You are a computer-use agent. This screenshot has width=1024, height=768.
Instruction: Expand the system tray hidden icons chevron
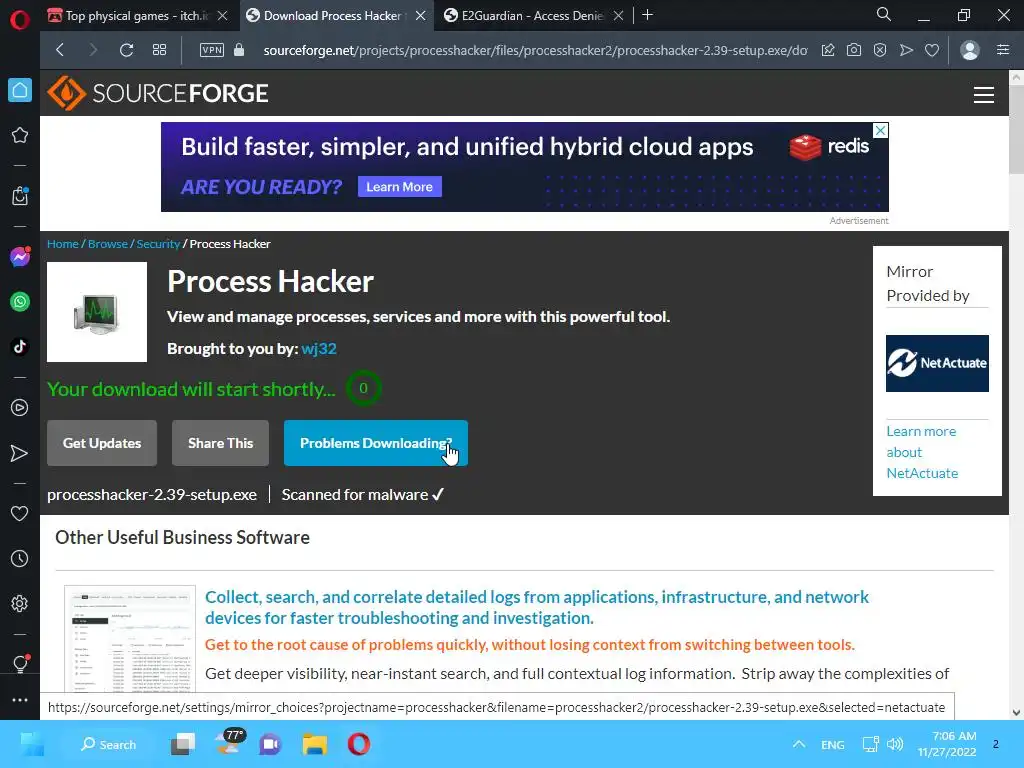click(798, 744)
